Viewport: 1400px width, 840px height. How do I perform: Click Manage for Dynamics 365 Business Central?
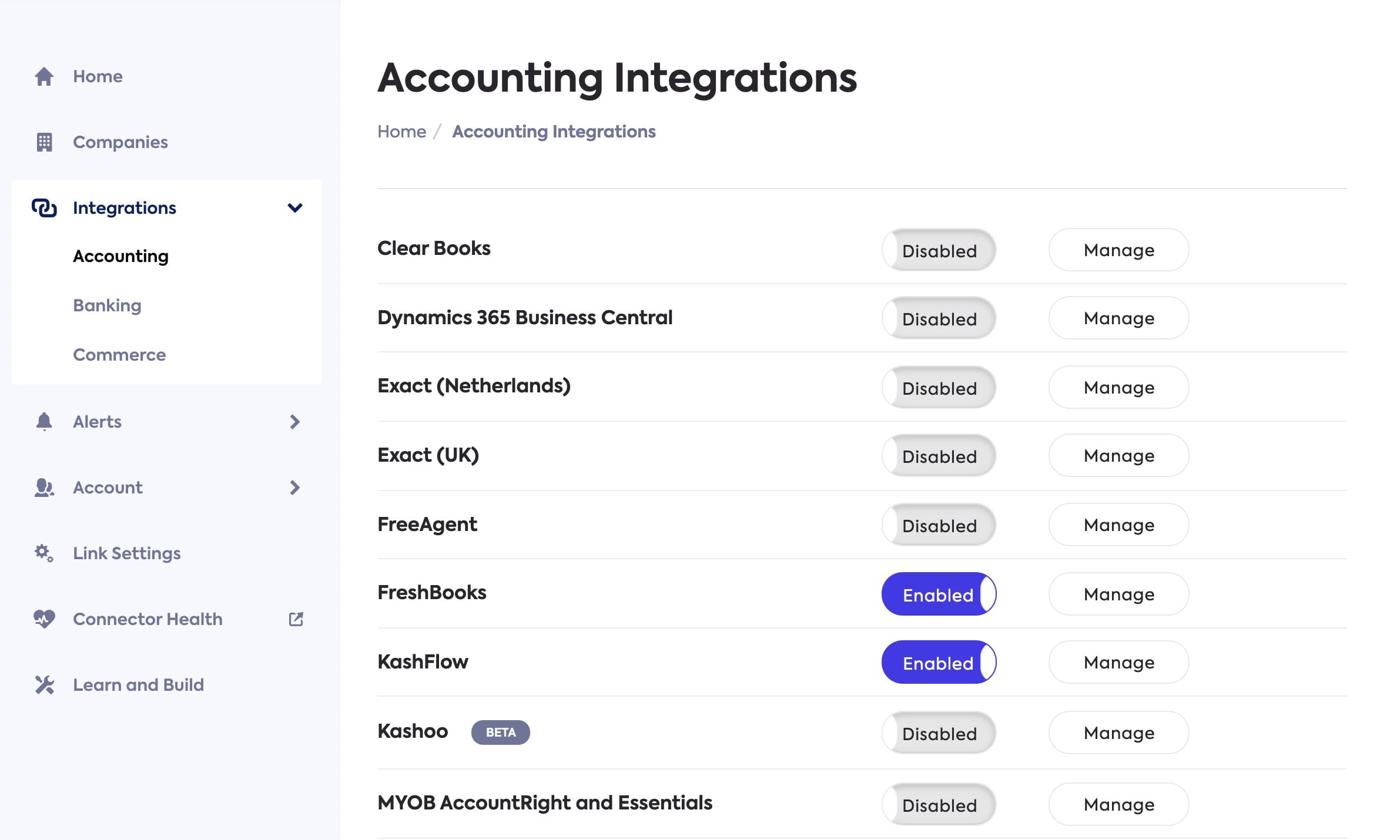[1118, 318]
